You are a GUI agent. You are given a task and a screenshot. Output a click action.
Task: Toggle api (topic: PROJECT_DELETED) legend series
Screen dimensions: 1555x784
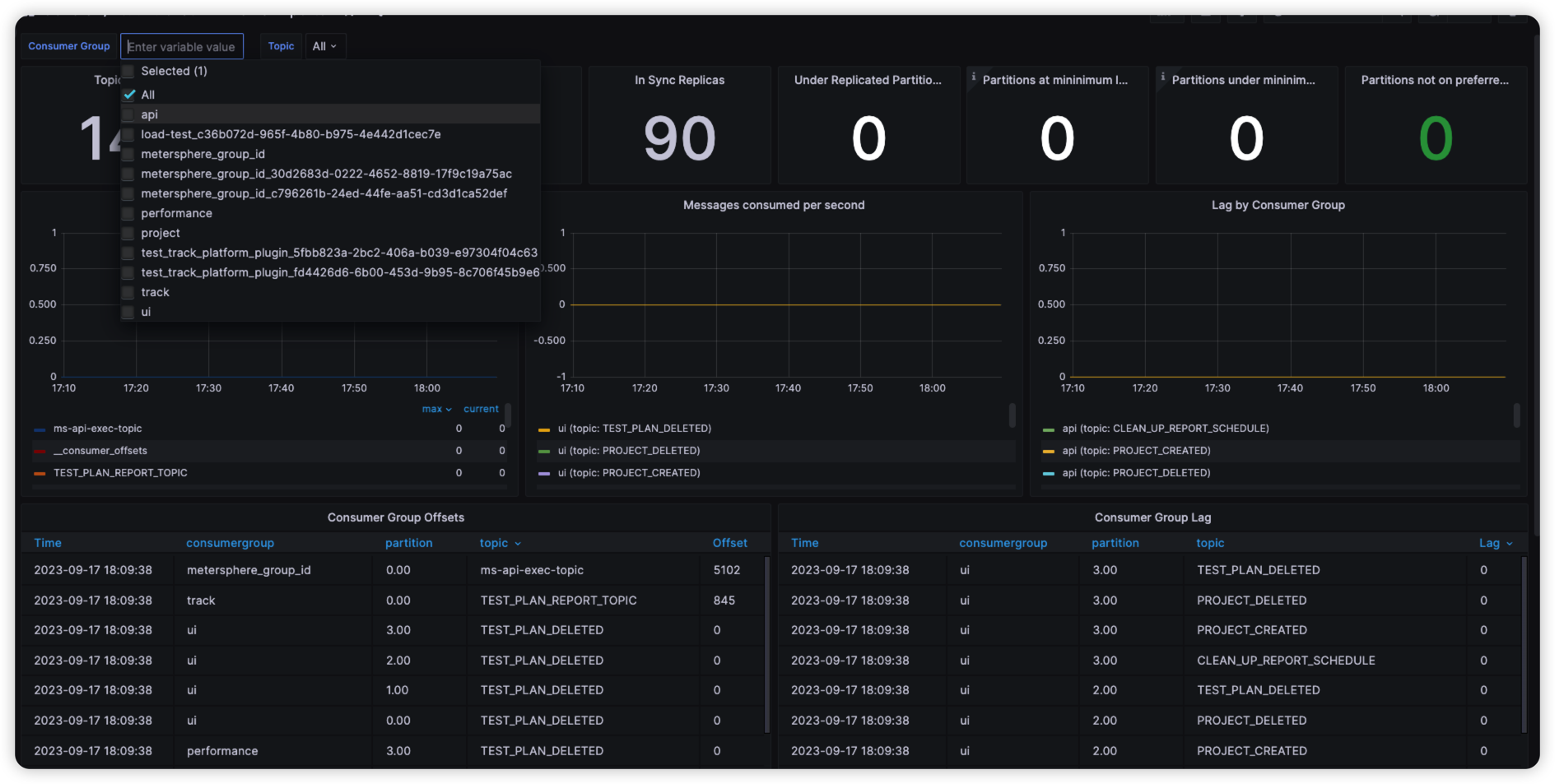click(1136, 473)
